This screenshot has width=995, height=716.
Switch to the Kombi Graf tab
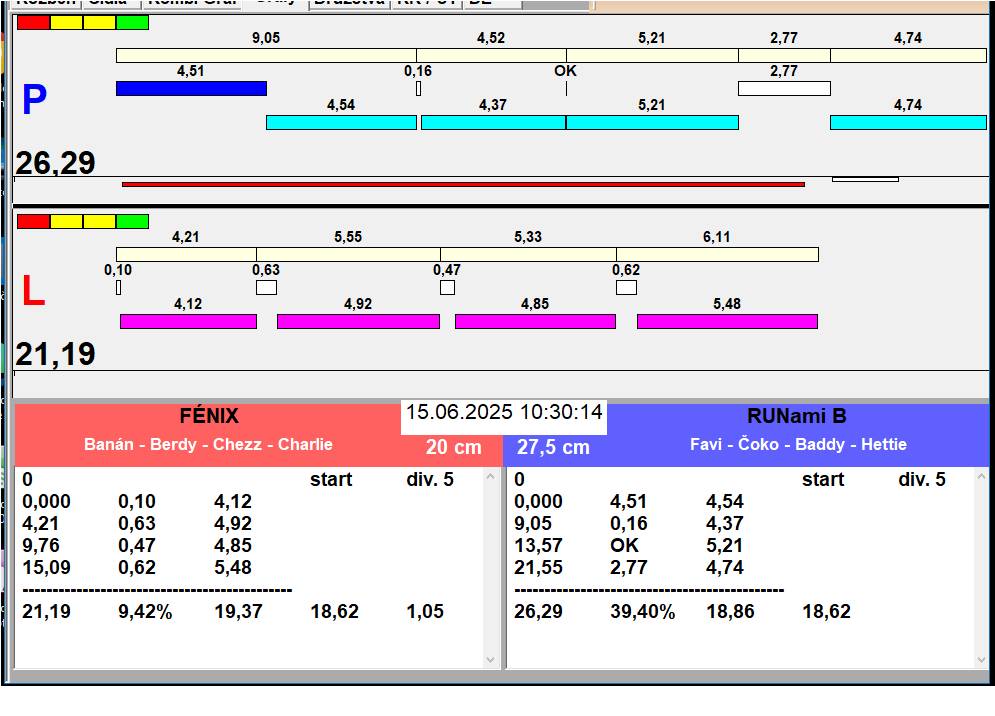(x=192, y=3)
